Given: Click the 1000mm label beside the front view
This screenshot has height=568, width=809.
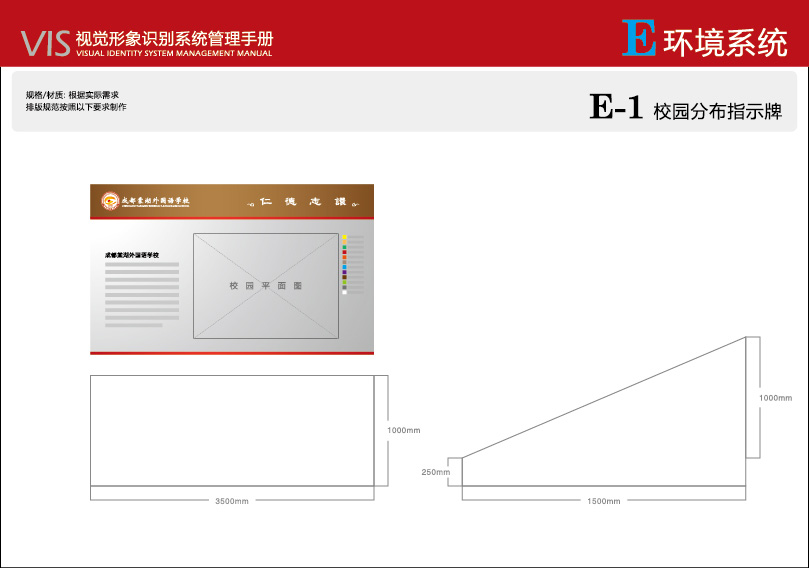Looking at the screenshot, I should tap(404, 430).
